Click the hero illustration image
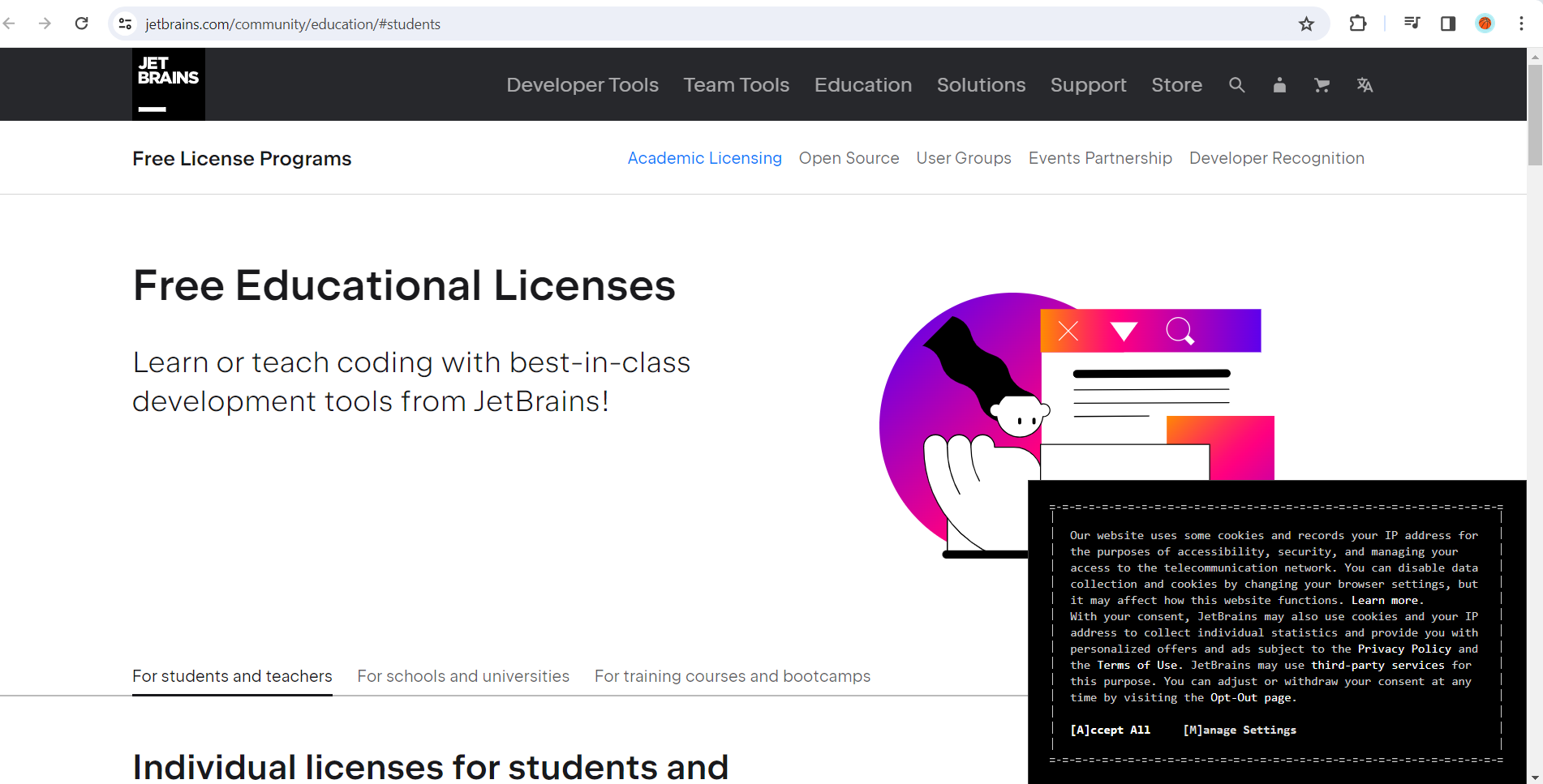1543x784 pixels. point(1077,426)
